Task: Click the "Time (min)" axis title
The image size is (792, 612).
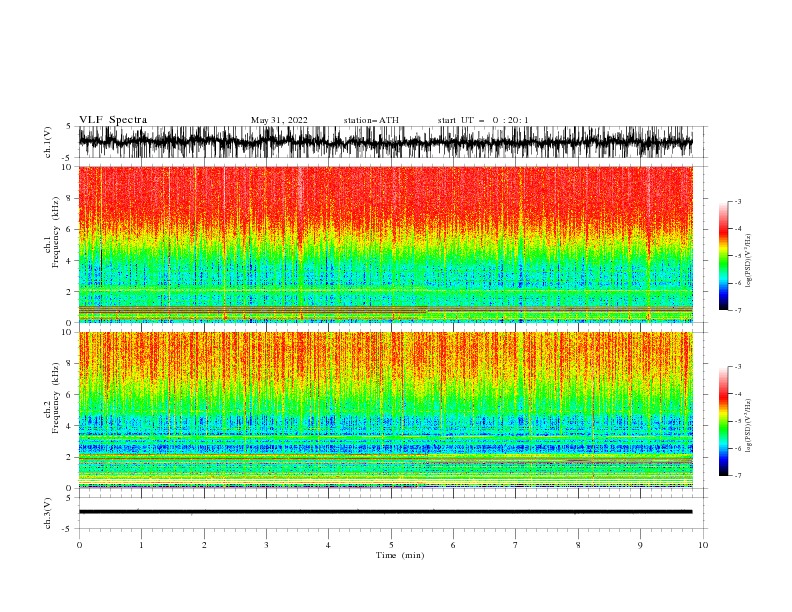Action: tap(400, 555)
